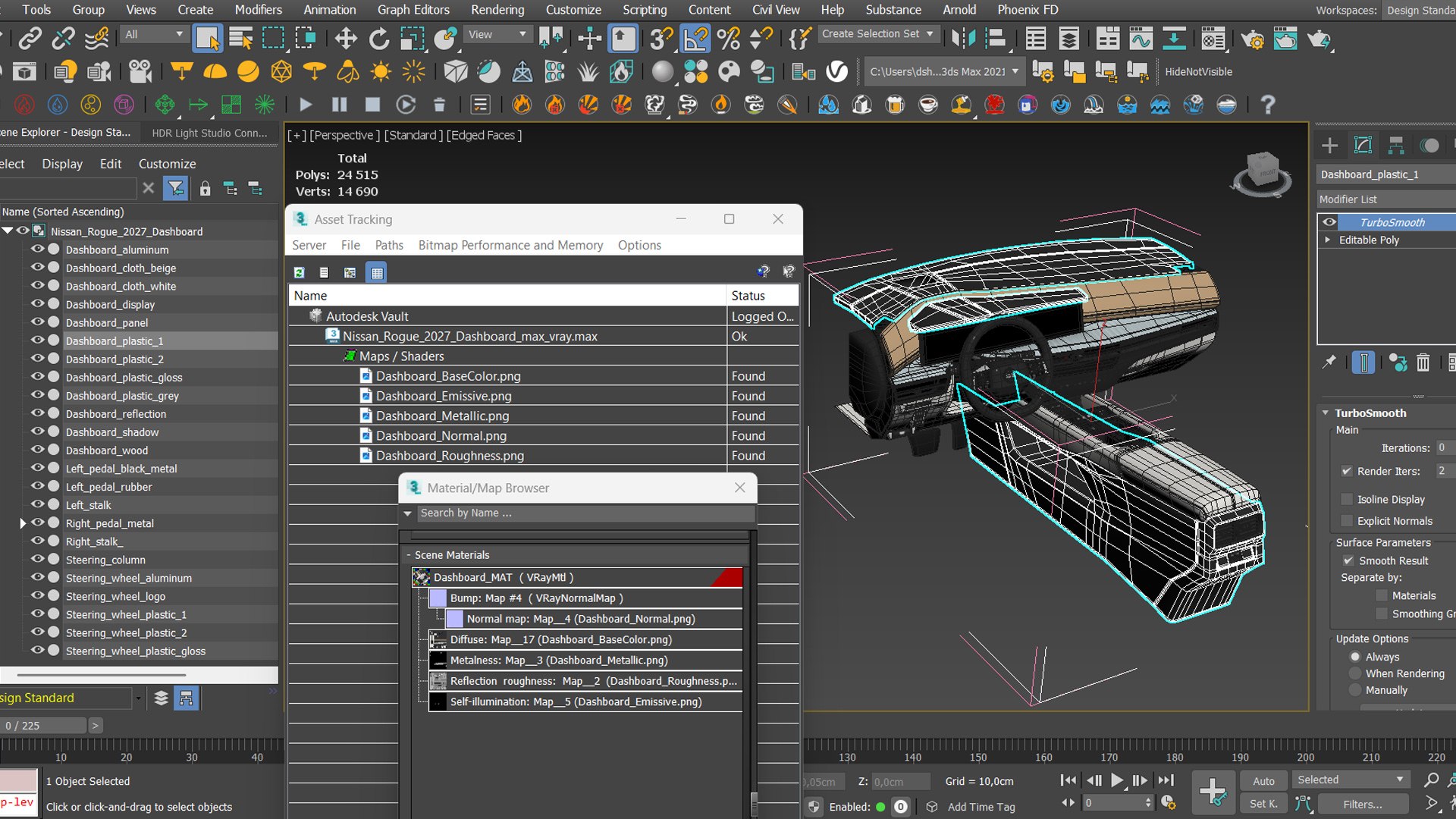
Task: Remove modifier from the stack
Action: 1423,363
